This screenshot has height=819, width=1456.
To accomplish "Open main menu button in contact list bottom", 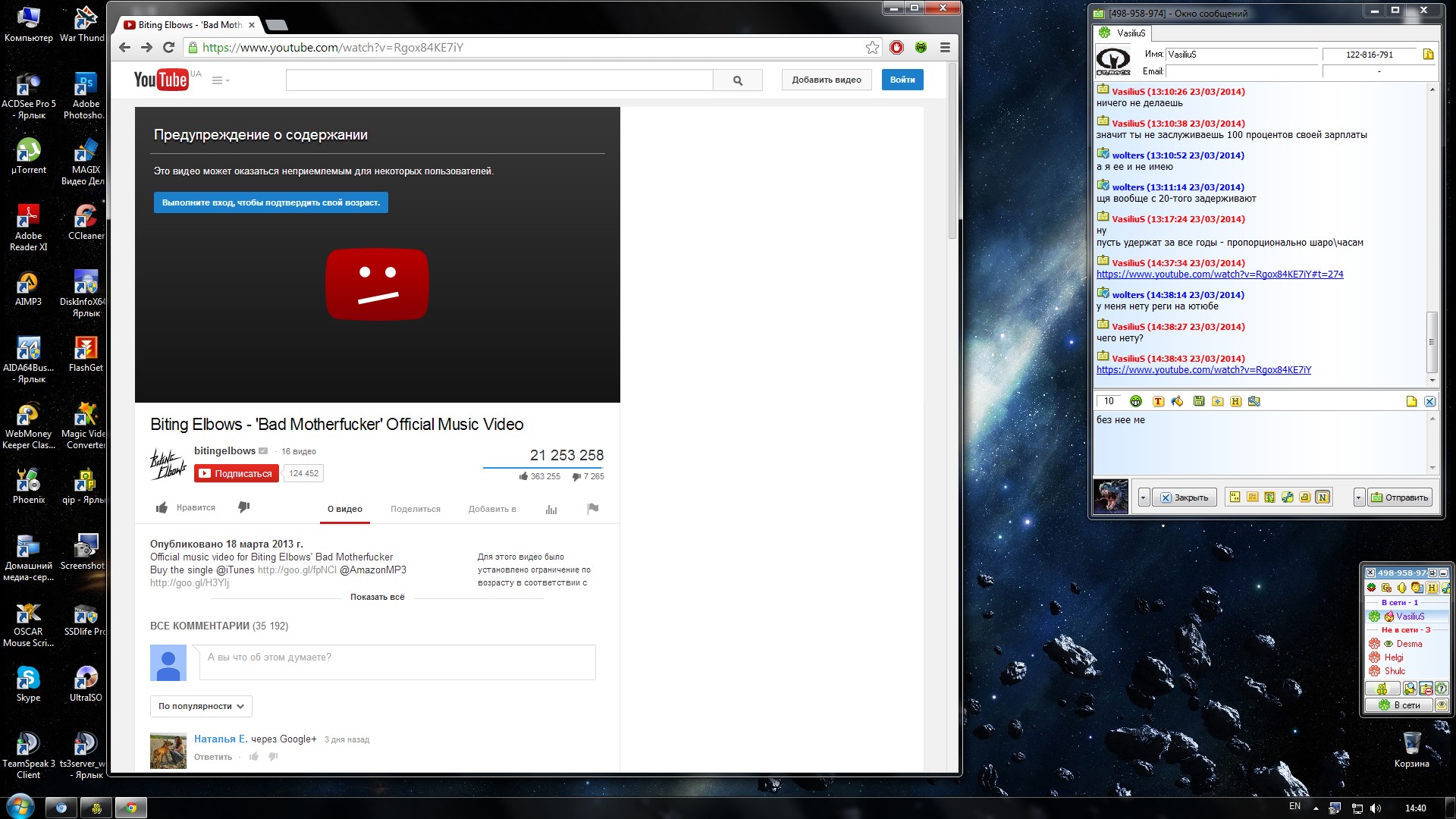I will click(1382, 688).
